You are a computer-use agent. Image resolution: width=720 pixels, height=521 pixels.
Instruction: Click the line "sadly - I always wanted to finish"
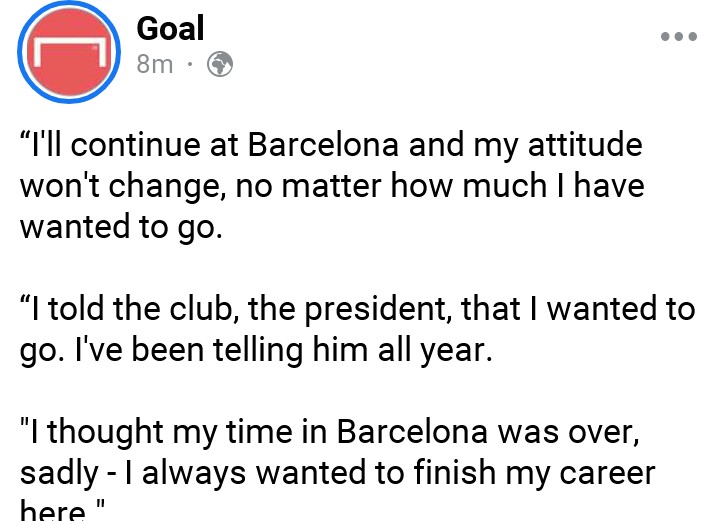pyautogui.click(x=336, y=473)
